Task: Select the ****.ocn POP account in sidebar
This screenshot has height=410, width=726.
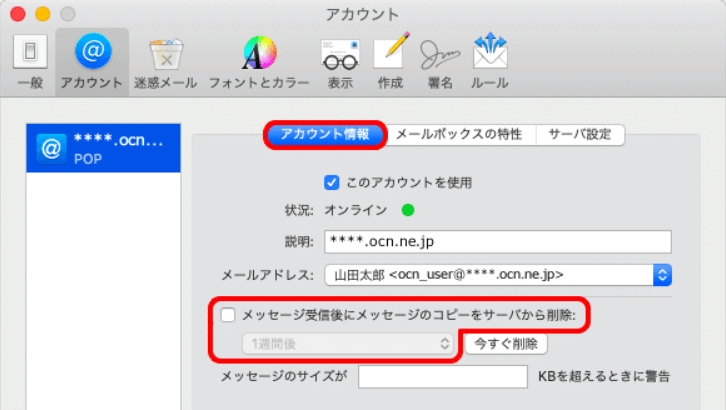Action: coord(103,148)
